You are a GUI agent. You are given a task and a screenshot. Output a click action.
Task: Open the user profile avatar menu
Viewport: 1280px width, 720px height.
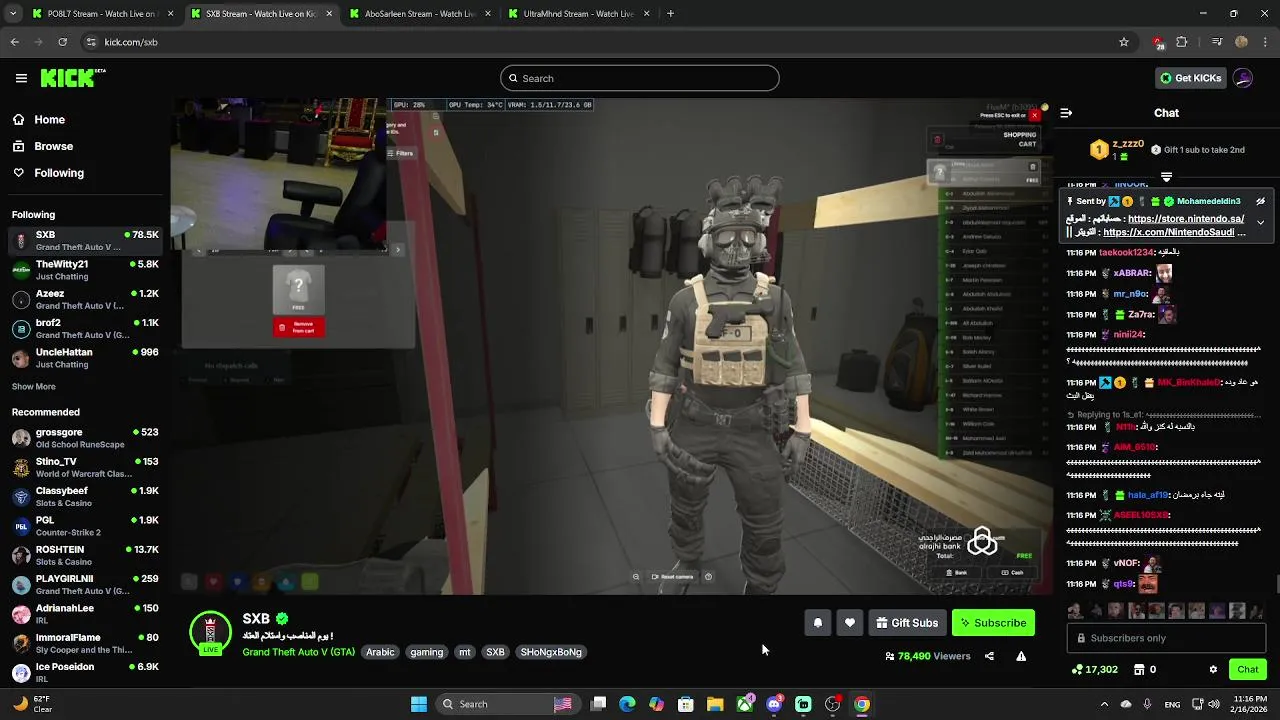(x=1243, y=78)
